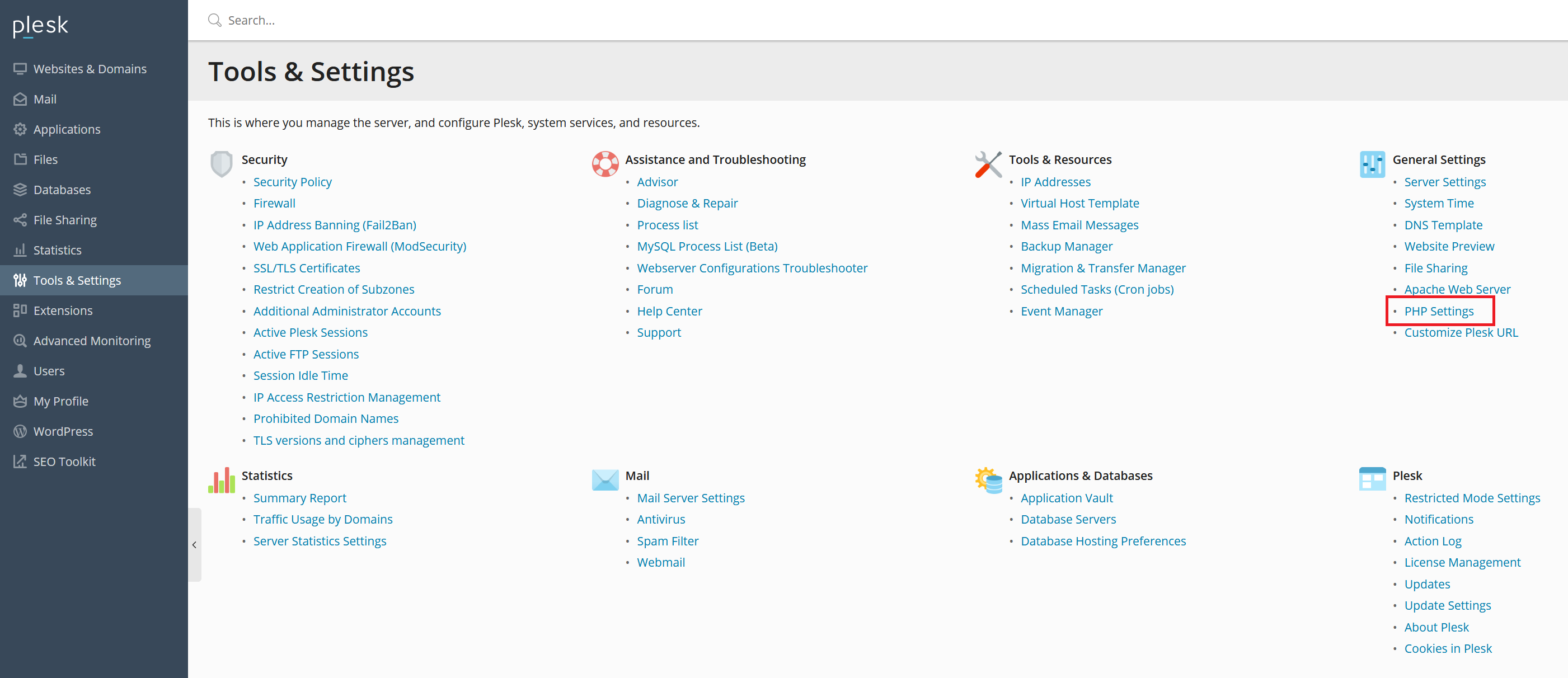The width and height of the screenshot is (1568, 678).
Task: Open Restricted Mode Settings link
Action: [1472, 498]
